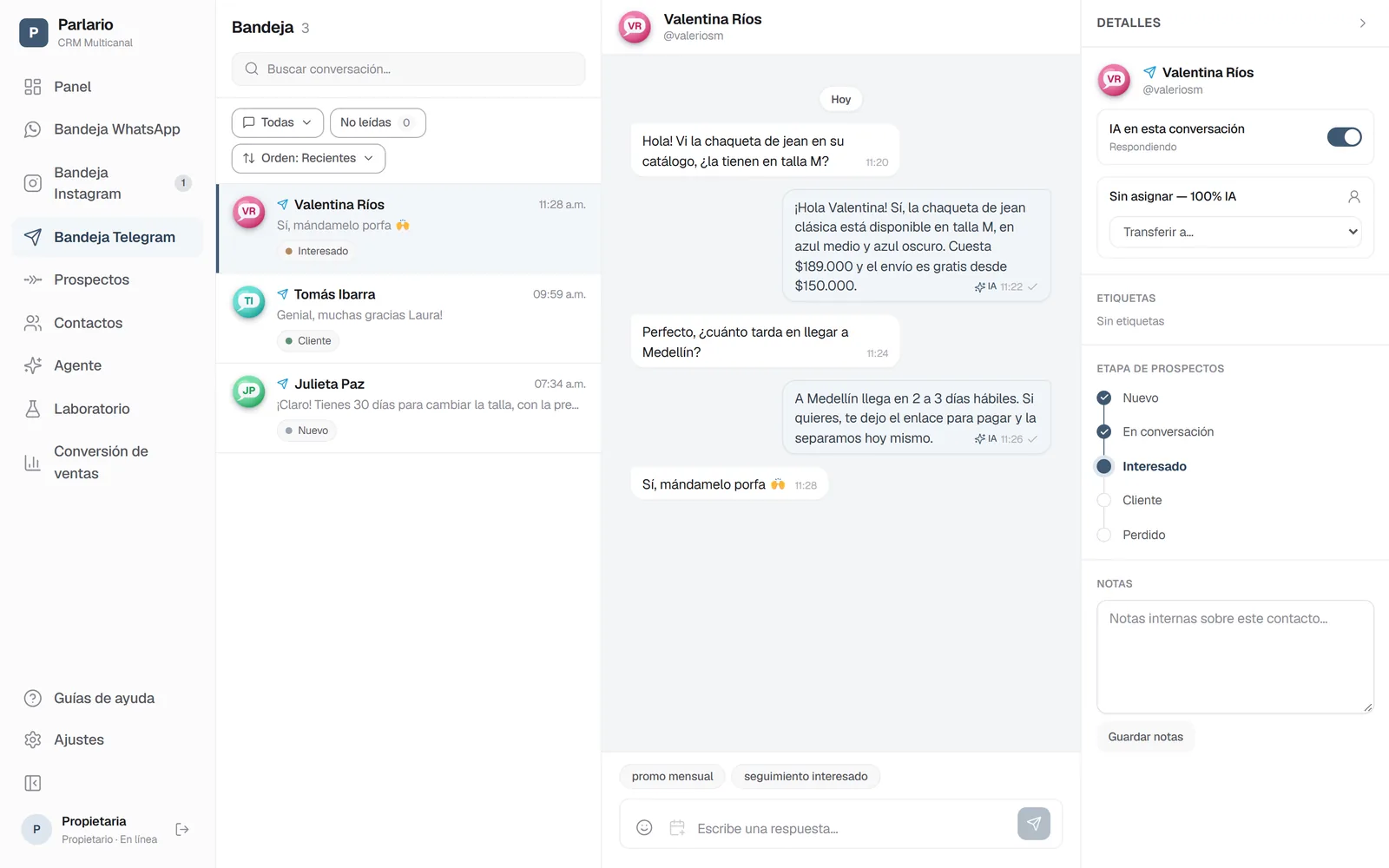The width and height of the screenshot is (1389, 868).
Task: Open Bandeja WhatsApp from sidebar
Action: (x=108, y=129)
